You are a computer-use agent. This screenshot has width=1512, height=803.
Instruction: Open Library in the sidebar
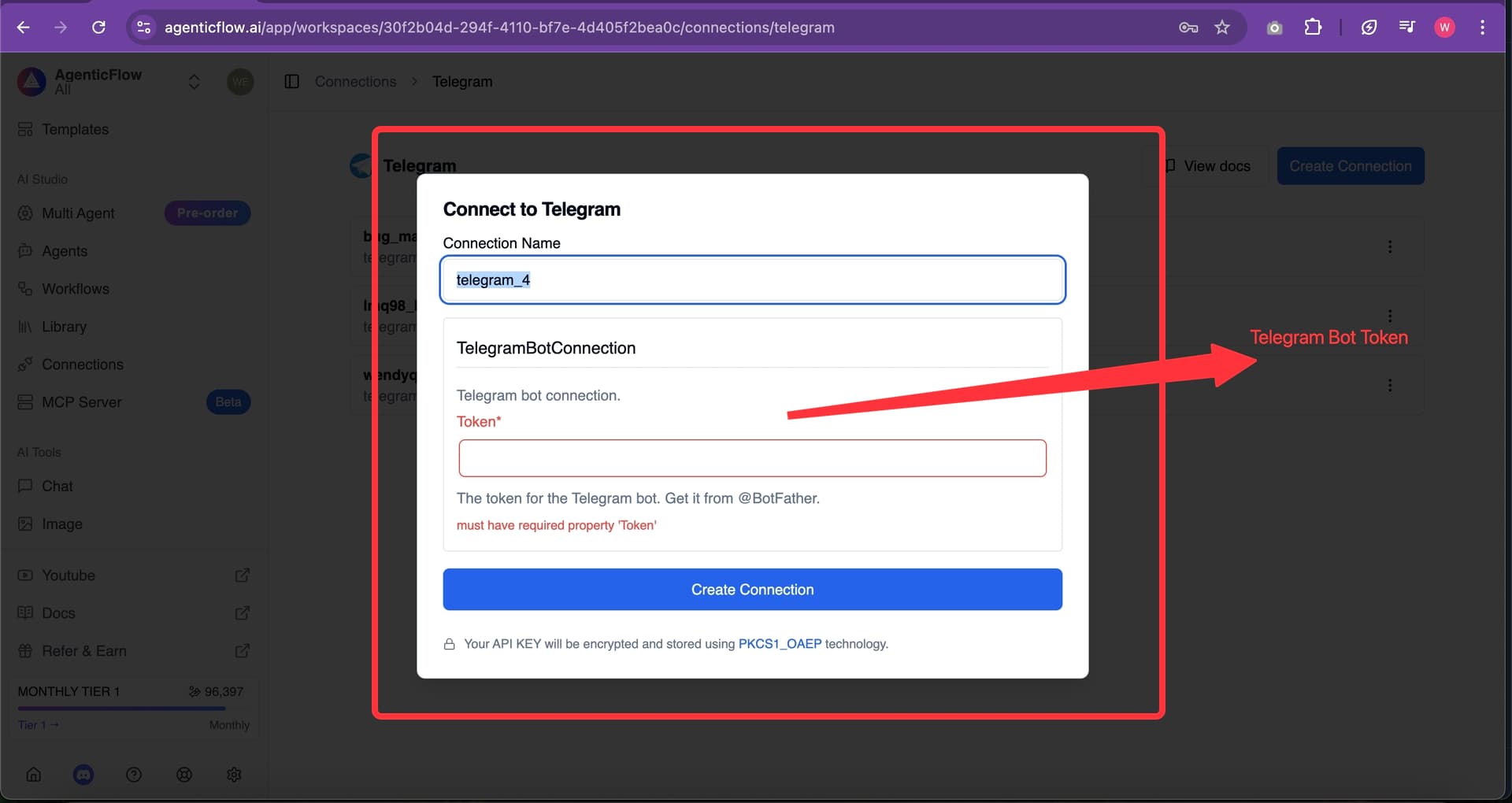point(64,327)
